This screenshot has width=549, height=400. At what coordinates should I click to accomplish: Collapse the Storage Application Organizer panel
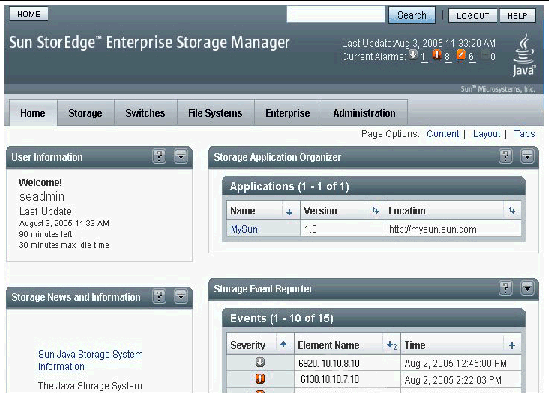(527, 156)
